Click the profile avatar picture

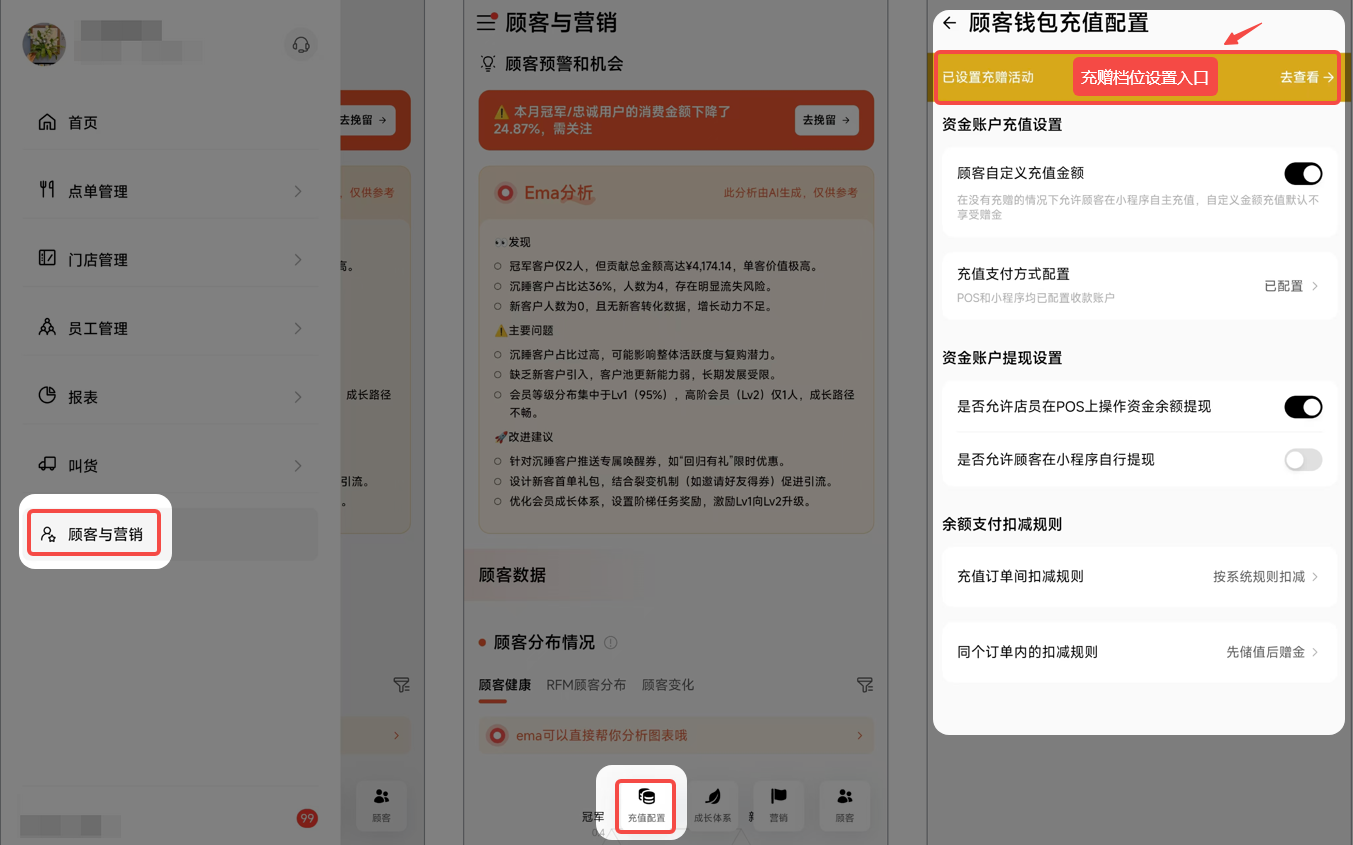44,45
